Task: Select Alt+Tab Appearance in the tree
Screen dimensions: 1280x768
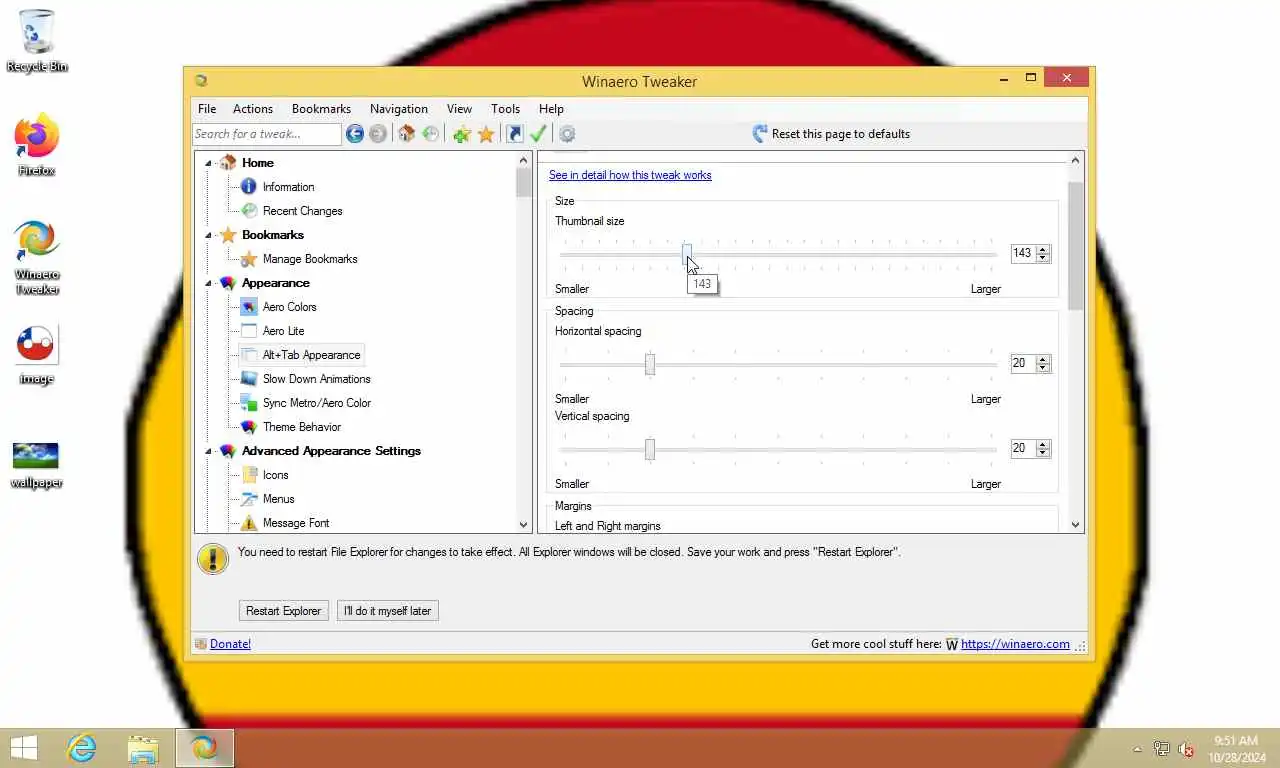Action: [x=311, y=355]
